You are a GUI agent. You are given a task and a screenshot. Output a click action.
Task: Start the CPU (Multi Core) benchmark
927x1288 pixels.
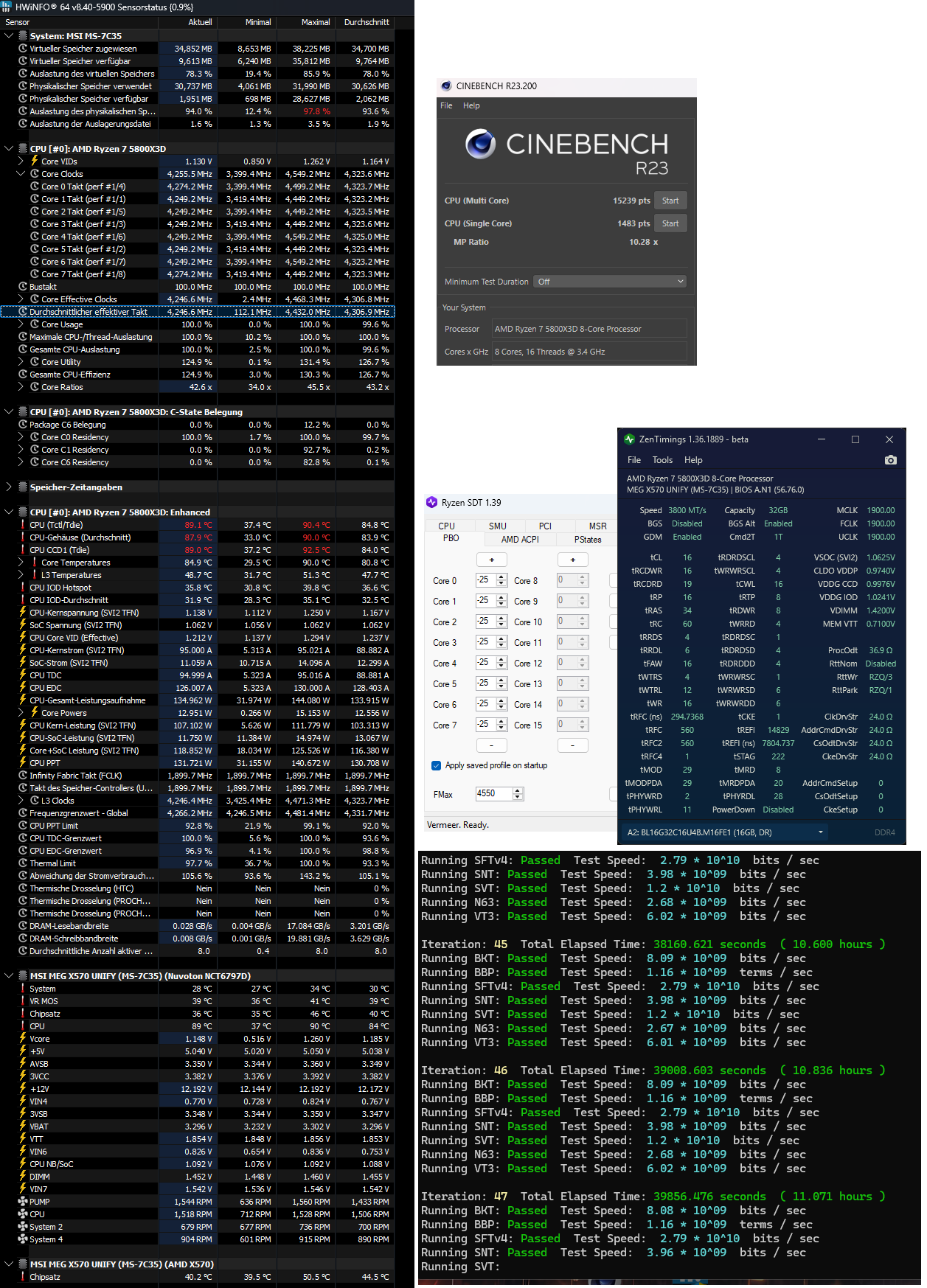(670, 201)
